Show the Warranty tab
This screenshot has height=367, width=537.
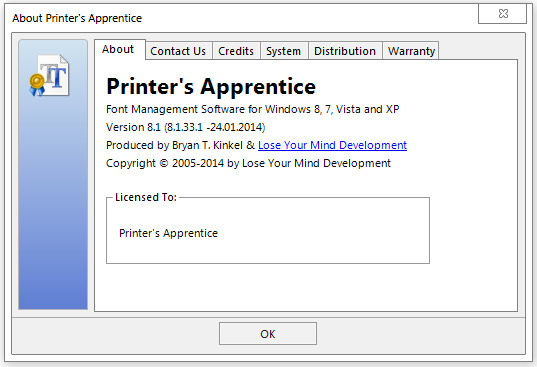(x=411, y=51)
